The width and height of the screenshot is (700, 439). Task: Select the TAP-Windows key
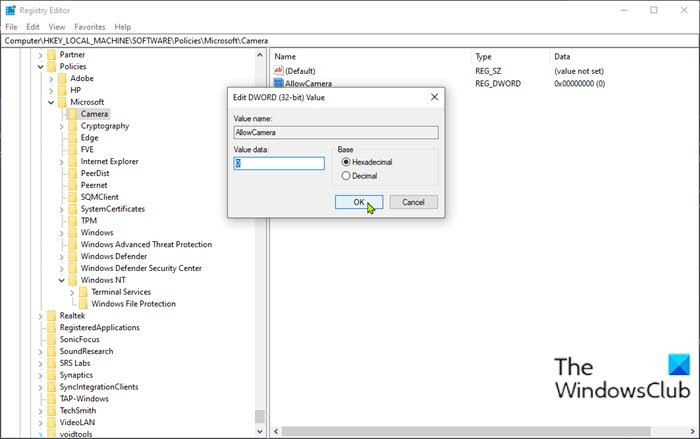click(x=84, y=398)
